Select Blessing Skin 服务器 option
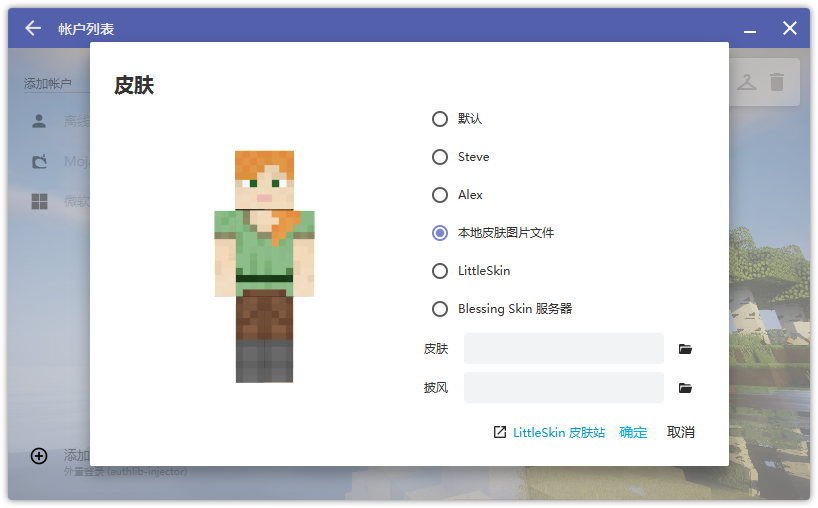 (x=440, y=309)
